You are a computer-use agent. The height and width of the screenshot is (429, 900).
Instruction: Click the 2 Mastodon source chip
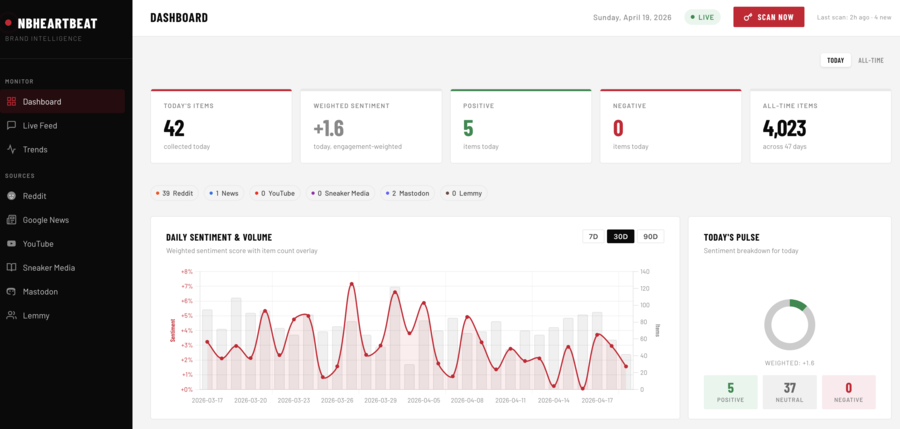click(407, 194)
